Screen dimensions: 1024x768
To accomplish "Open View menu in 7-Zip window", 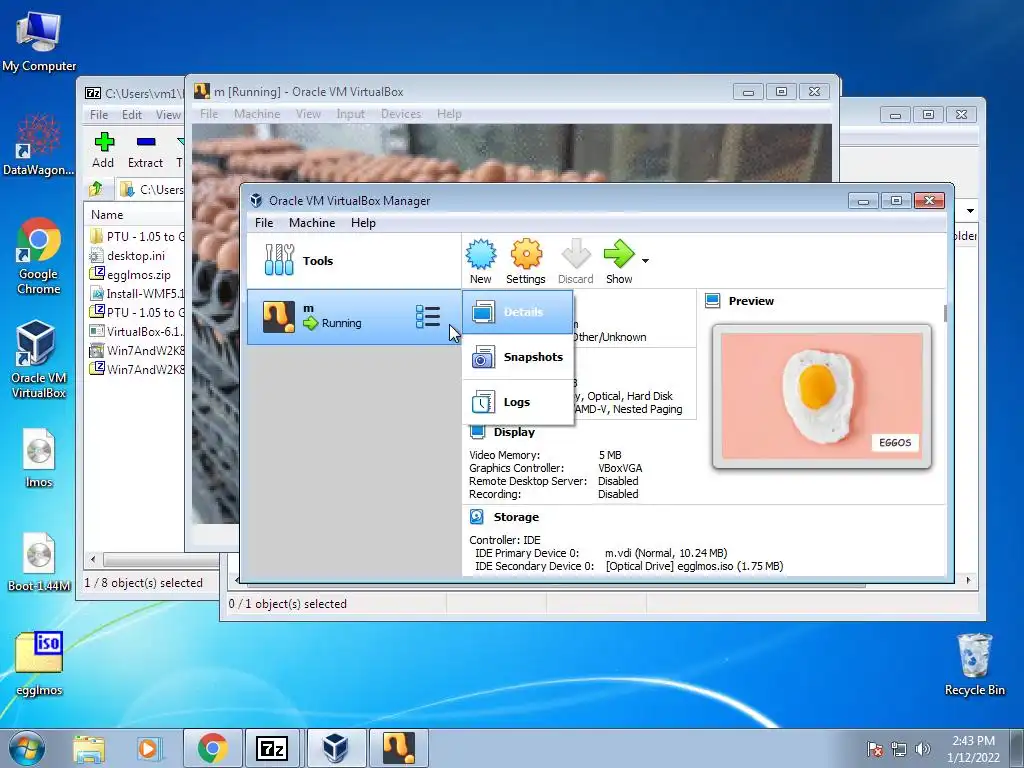I will [168, 114].
